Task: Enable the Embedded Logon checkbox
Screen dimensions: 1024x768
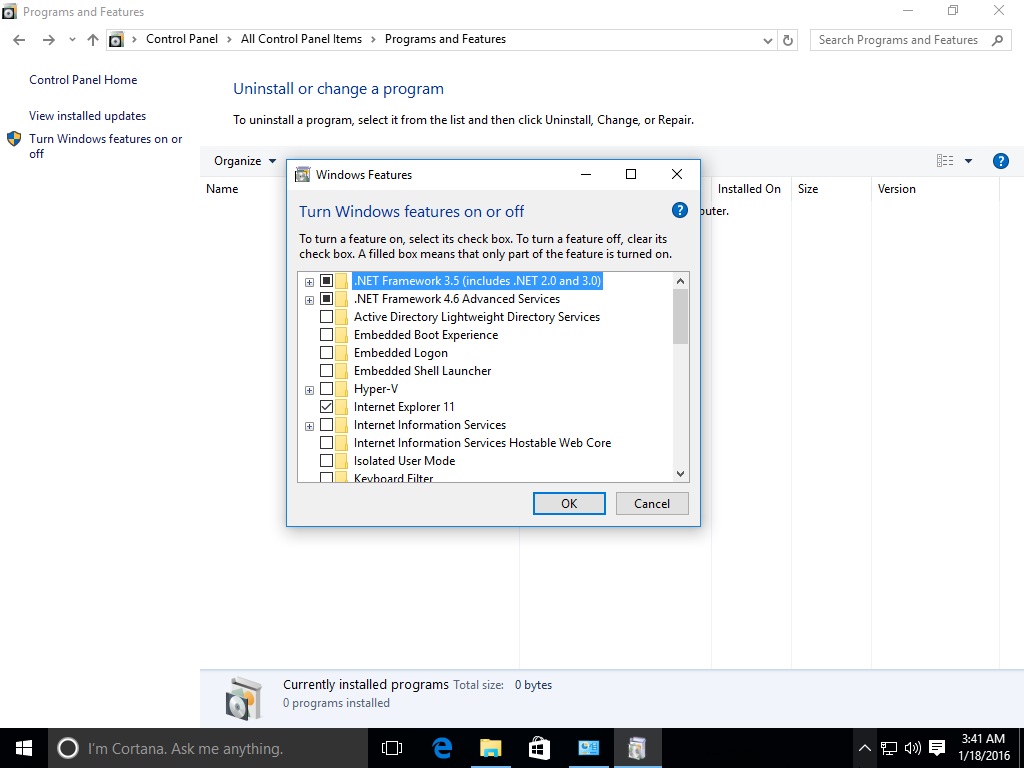Action: [326, 353]
